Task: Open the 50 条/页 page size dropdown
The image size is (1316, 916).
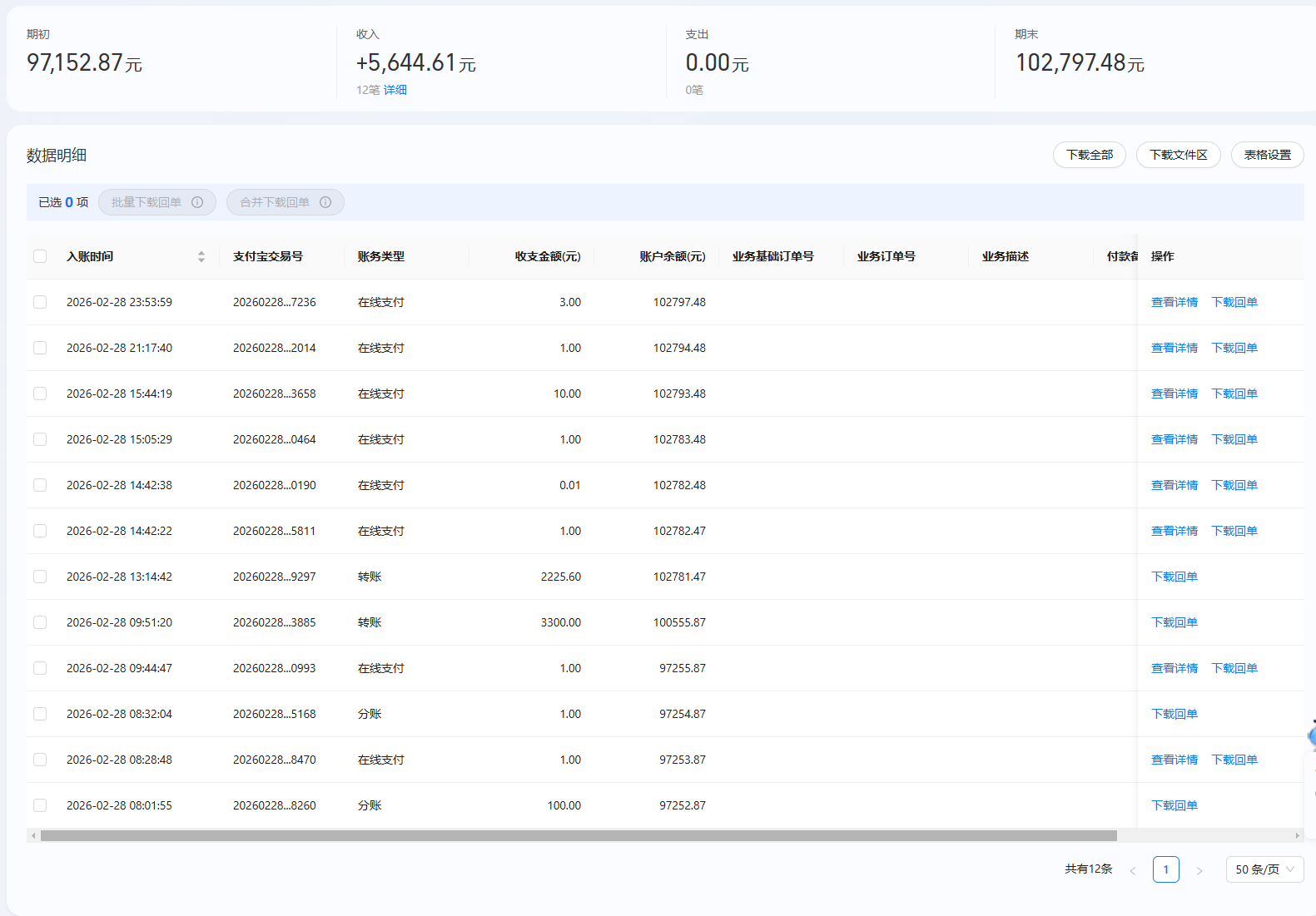Action: (x=1264, y=869)
